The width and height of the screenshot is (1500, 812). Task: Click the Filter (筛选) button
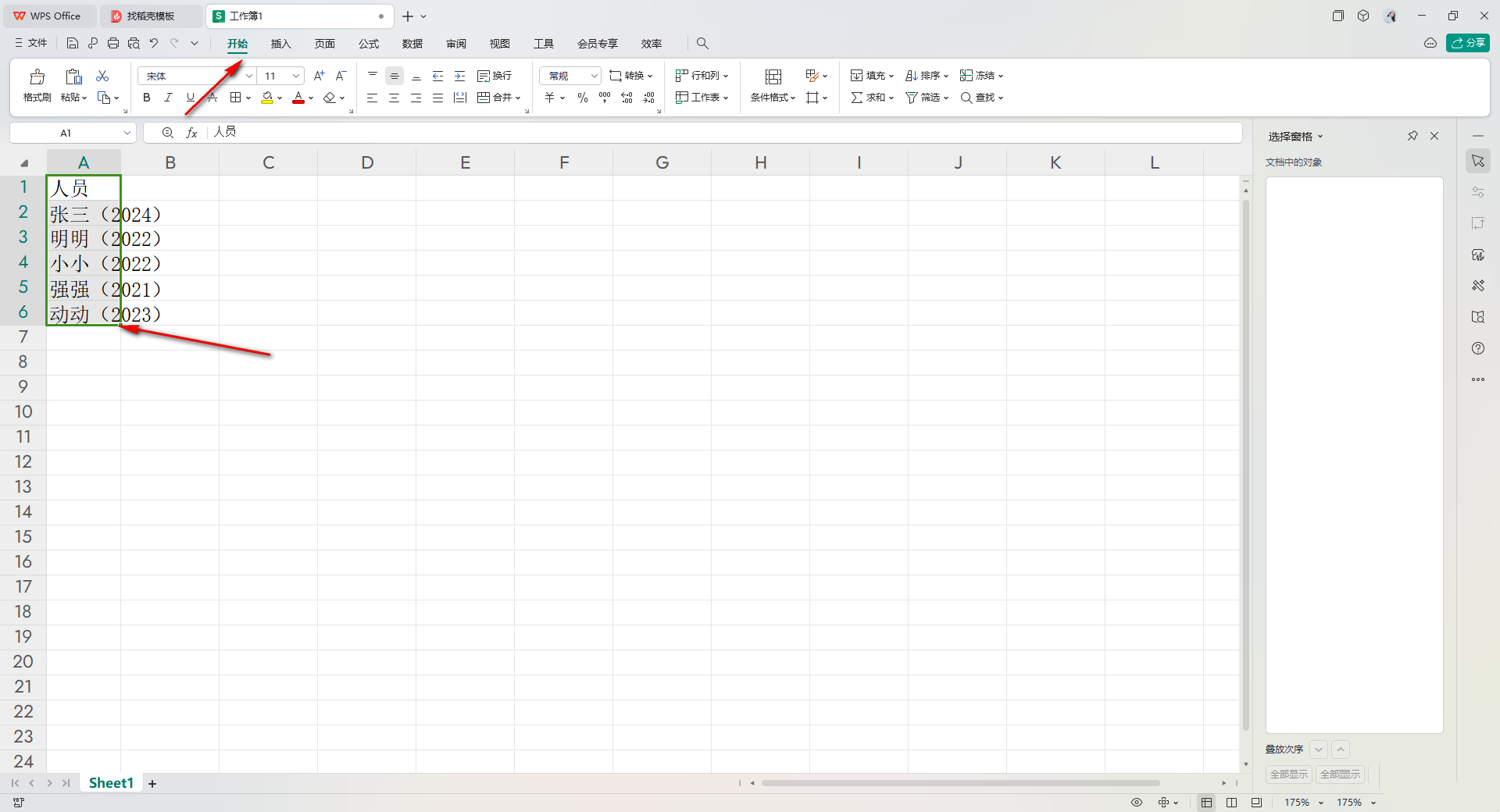tap(927, 98)
